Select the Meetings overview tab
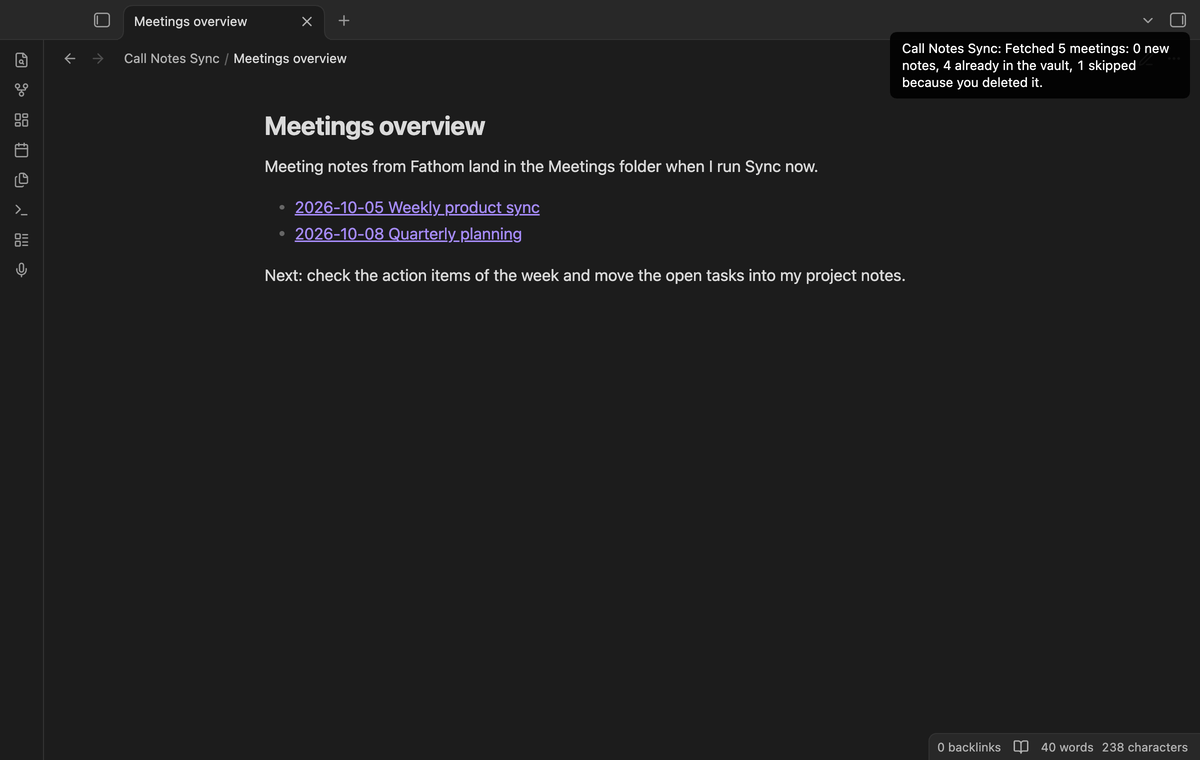 click(224, 21)
